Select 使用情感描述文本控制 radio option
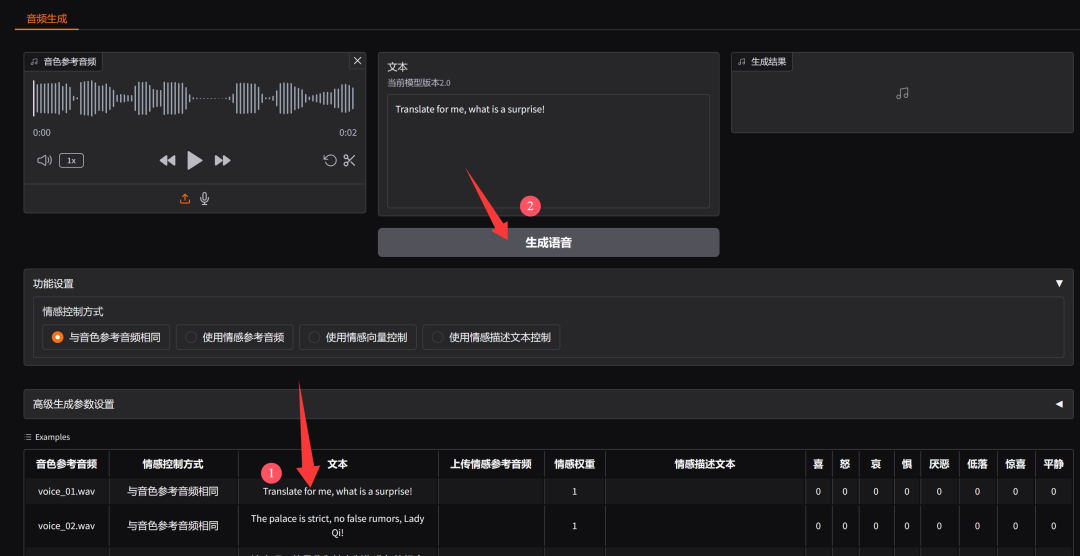Image resolution: width=1080 pixels, height=556 pixels. point(437,338)
